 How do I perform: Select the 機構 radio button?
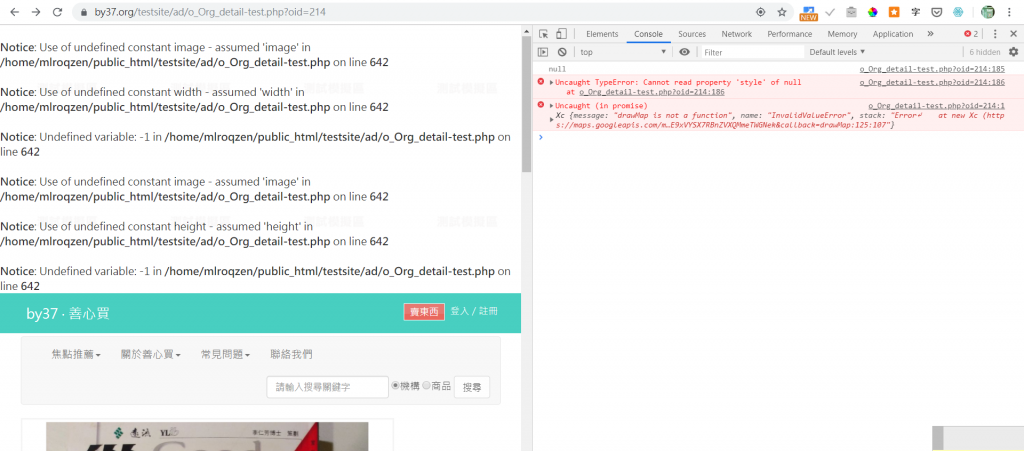point(394,385)
